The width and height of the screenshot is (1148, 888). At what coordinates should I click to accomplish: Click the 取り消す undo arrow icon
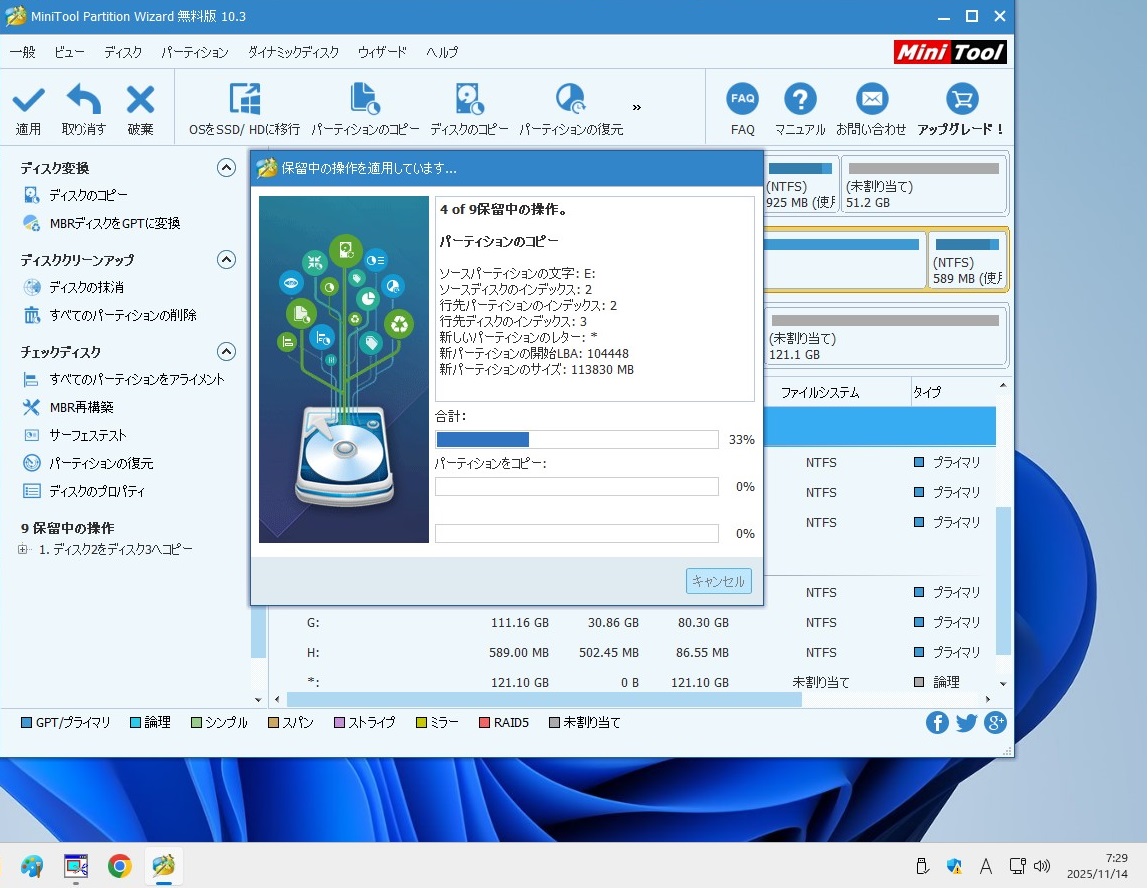coord(83,100)
